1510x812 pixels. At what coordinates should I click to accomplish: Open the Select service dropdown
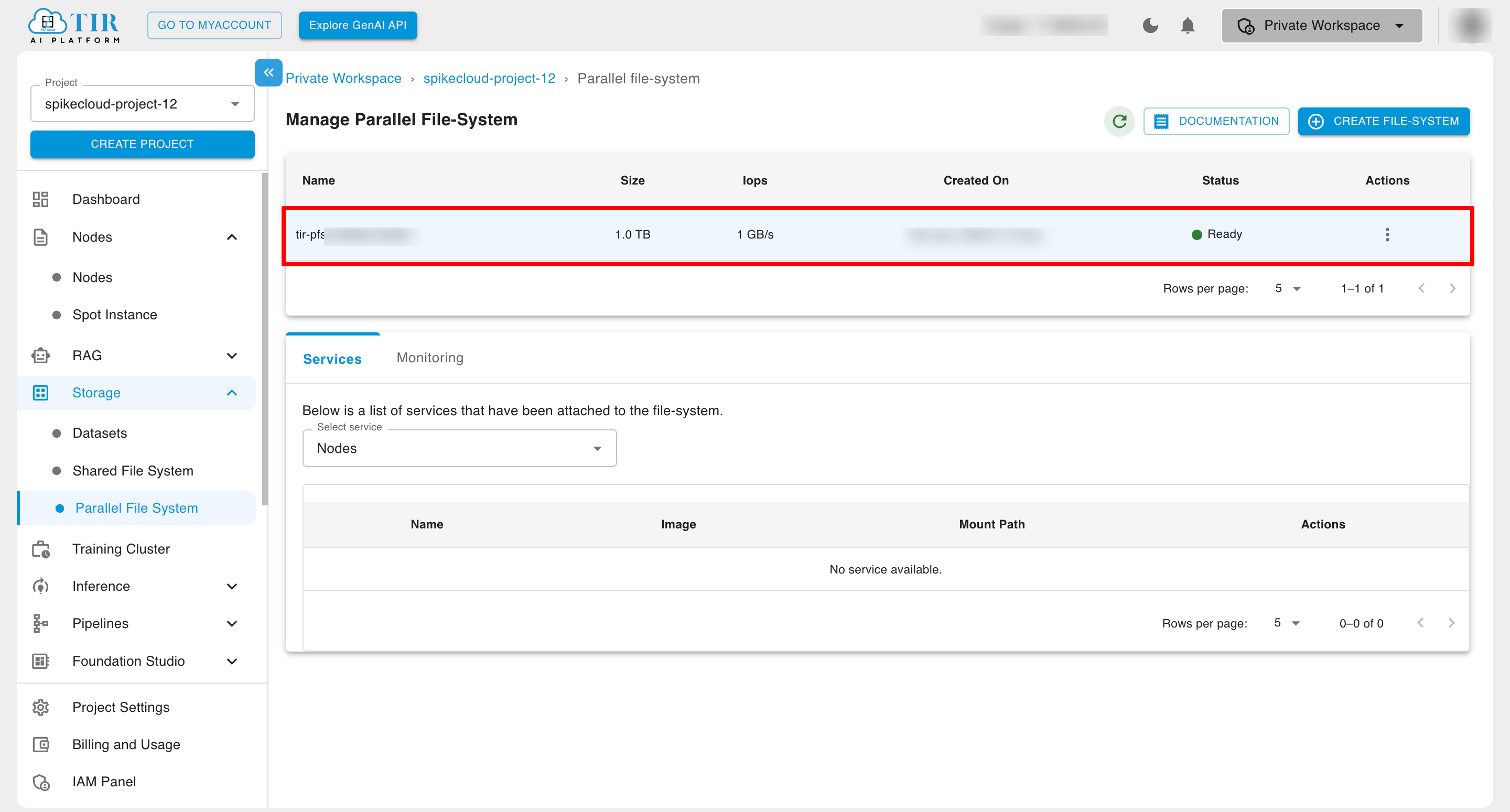459,449
